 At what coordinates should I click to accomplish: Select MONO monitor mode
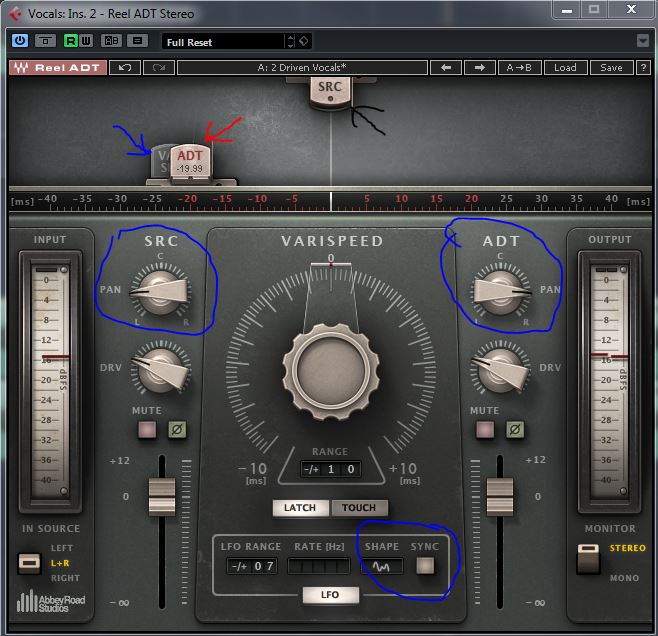624,578
